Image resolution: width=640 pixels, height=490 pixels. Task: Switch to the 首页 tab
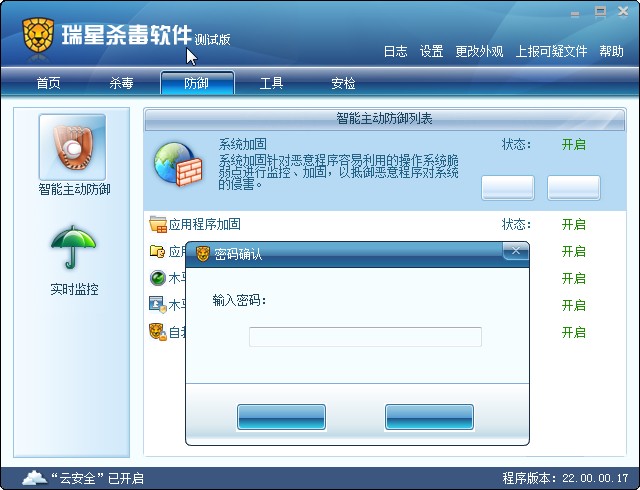click(x=49, y=83)
